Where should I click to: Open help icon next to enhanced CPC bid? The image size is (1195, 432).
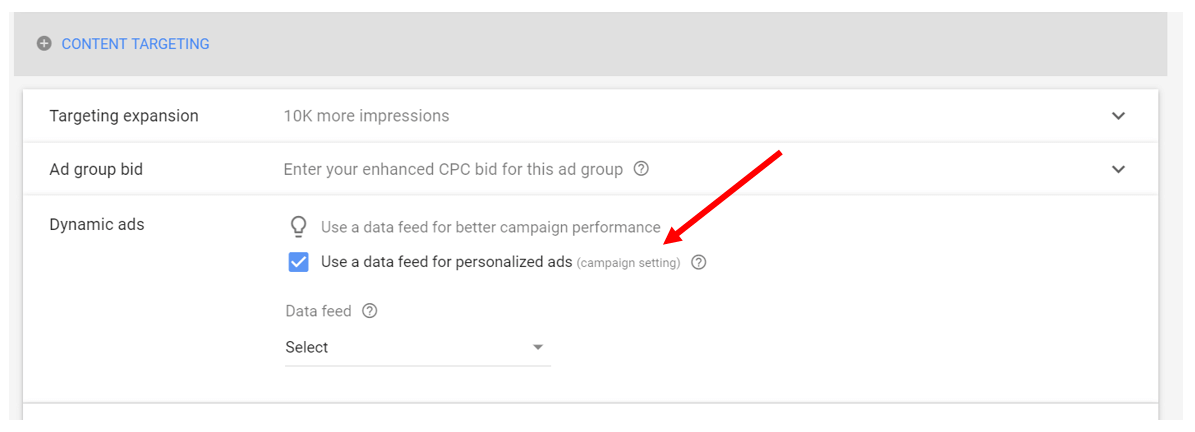[642, 168]
